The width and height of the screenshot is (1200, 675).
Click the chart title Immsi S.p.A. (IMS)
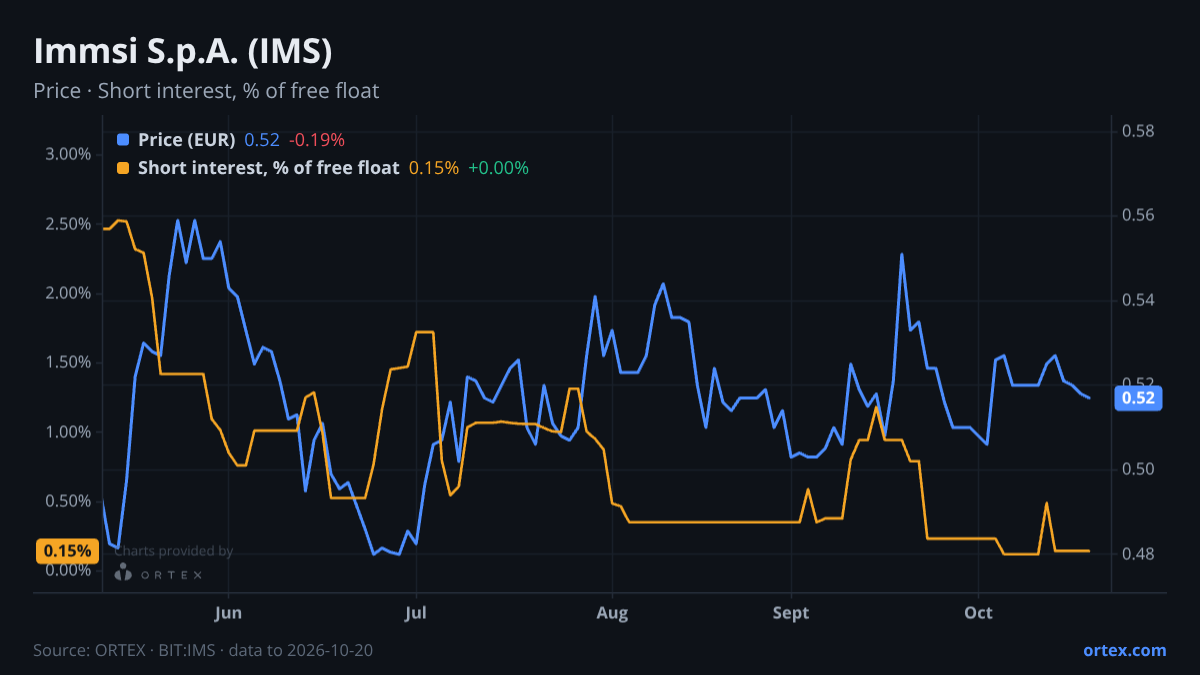point(183,51)
